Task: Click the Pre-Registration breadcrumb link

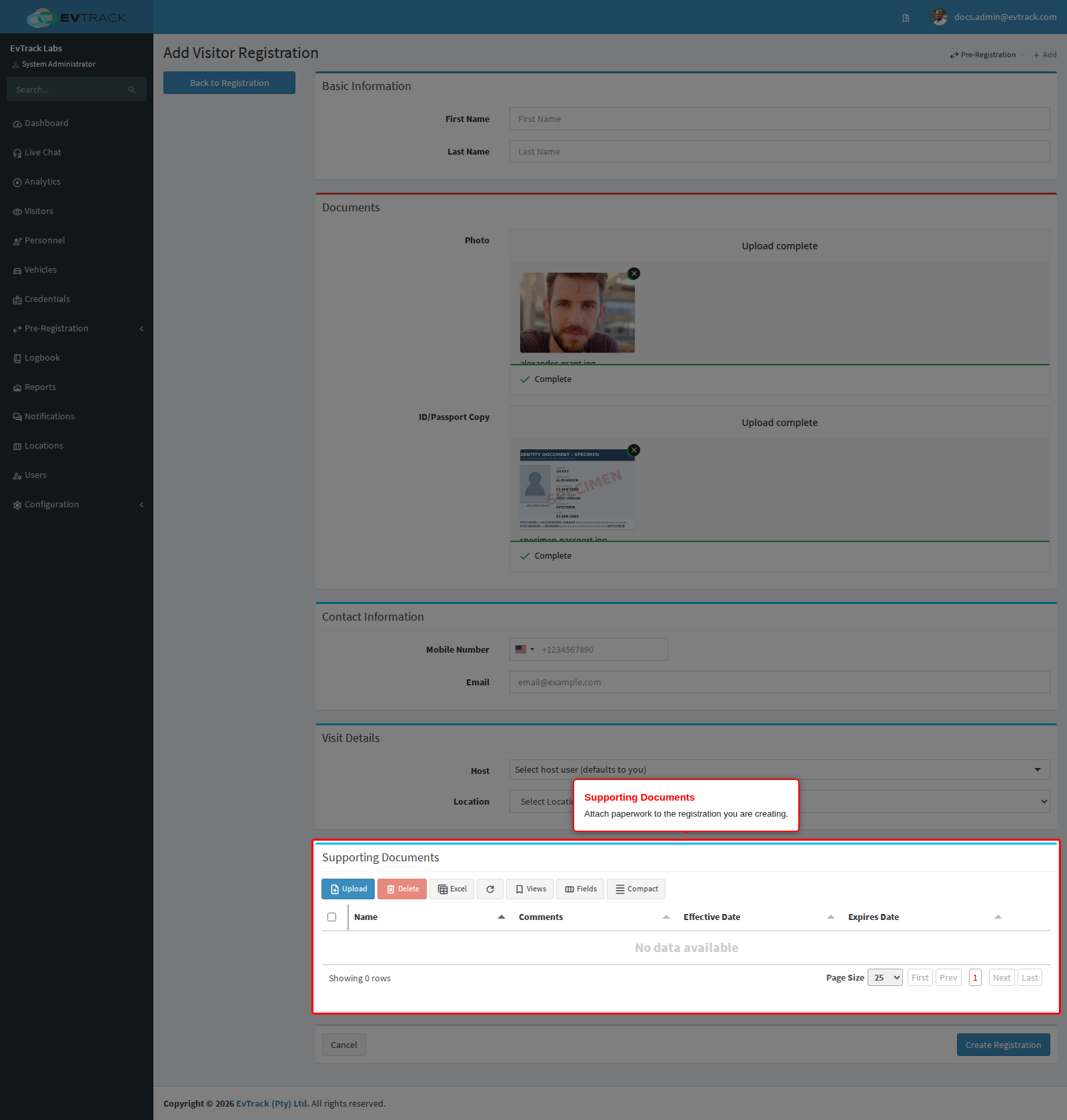Action: click(983, 55)
